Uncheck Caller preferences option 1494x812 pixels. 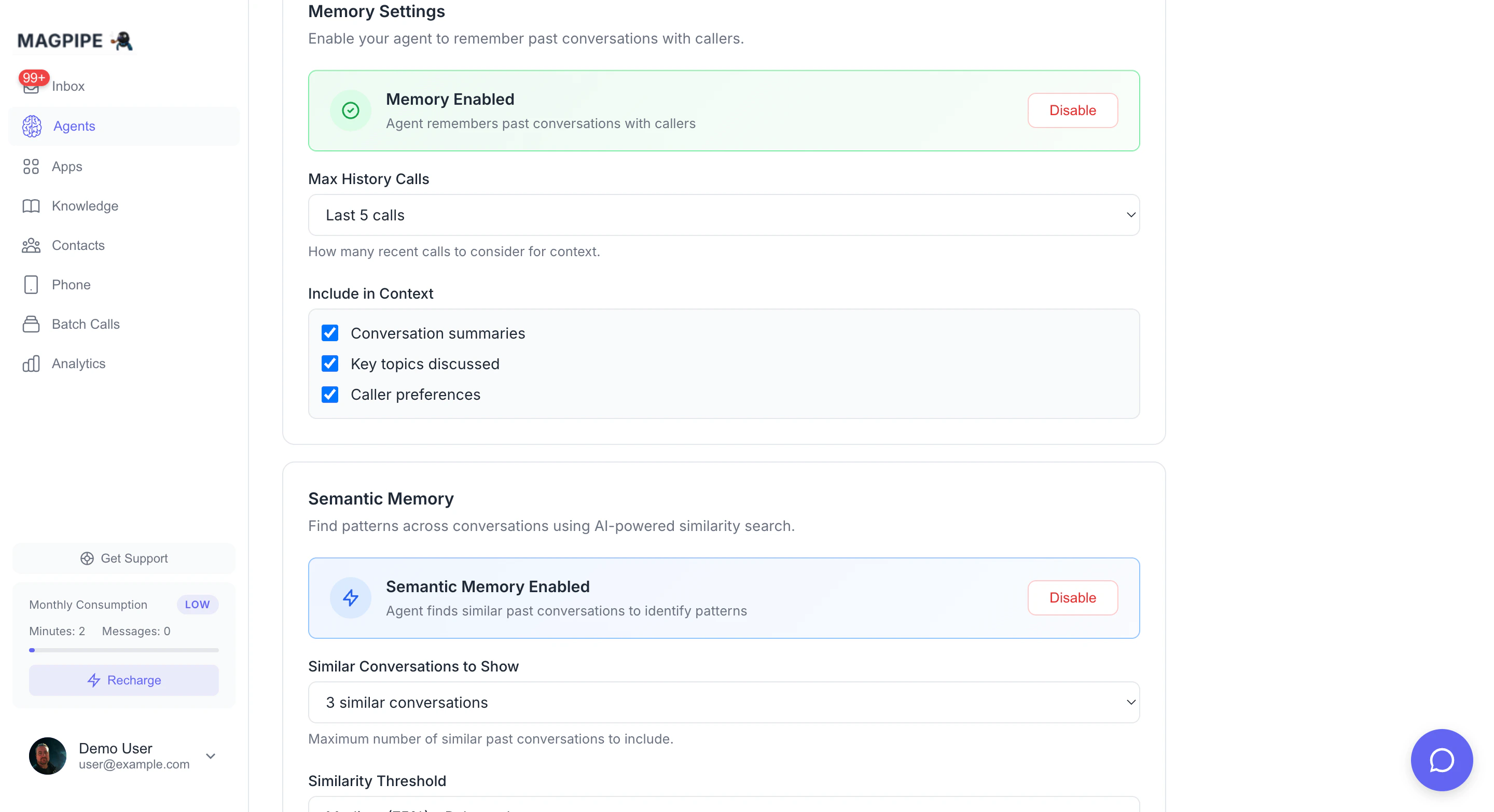point(329,395)
